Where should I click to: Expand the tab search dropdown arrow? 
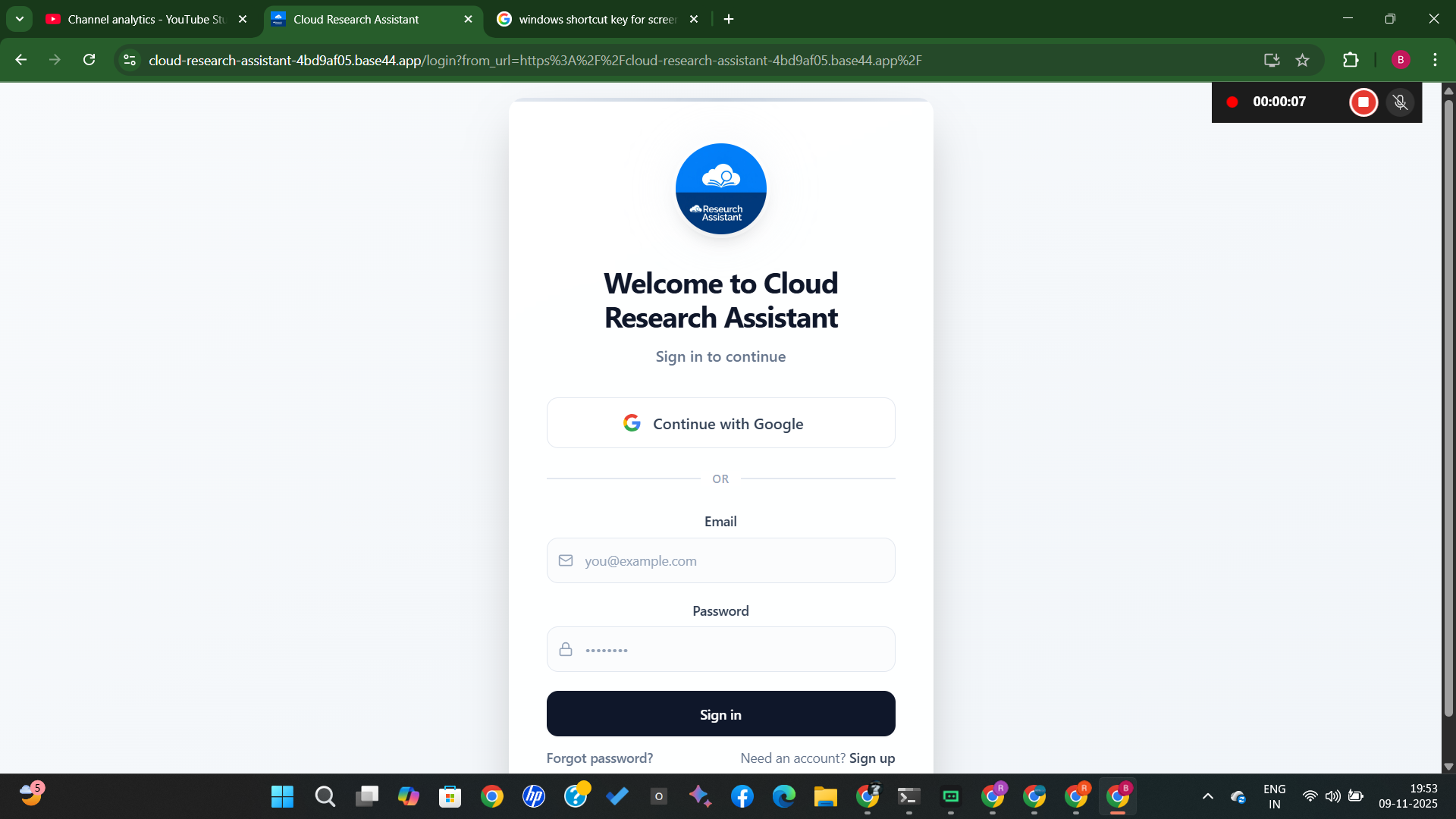[20, 19]
